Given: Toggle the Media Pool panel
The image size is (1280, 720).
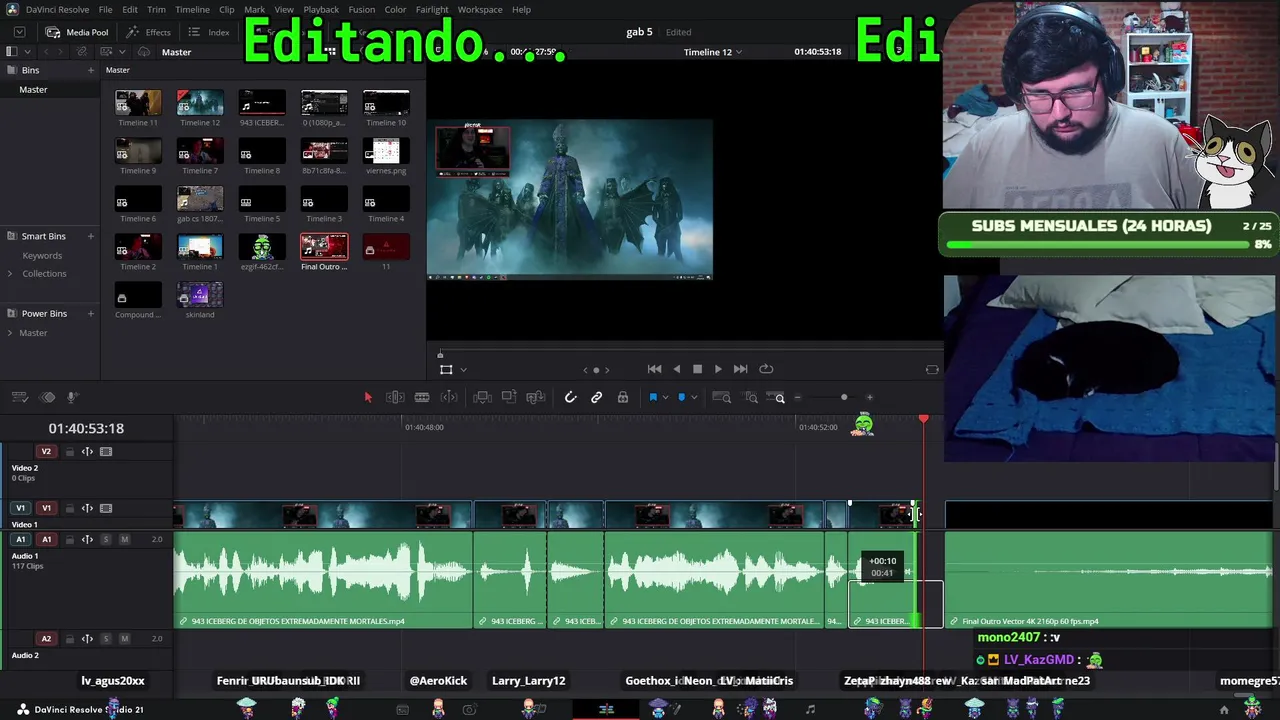Looking at the screenshot, I should click(77, 32).
